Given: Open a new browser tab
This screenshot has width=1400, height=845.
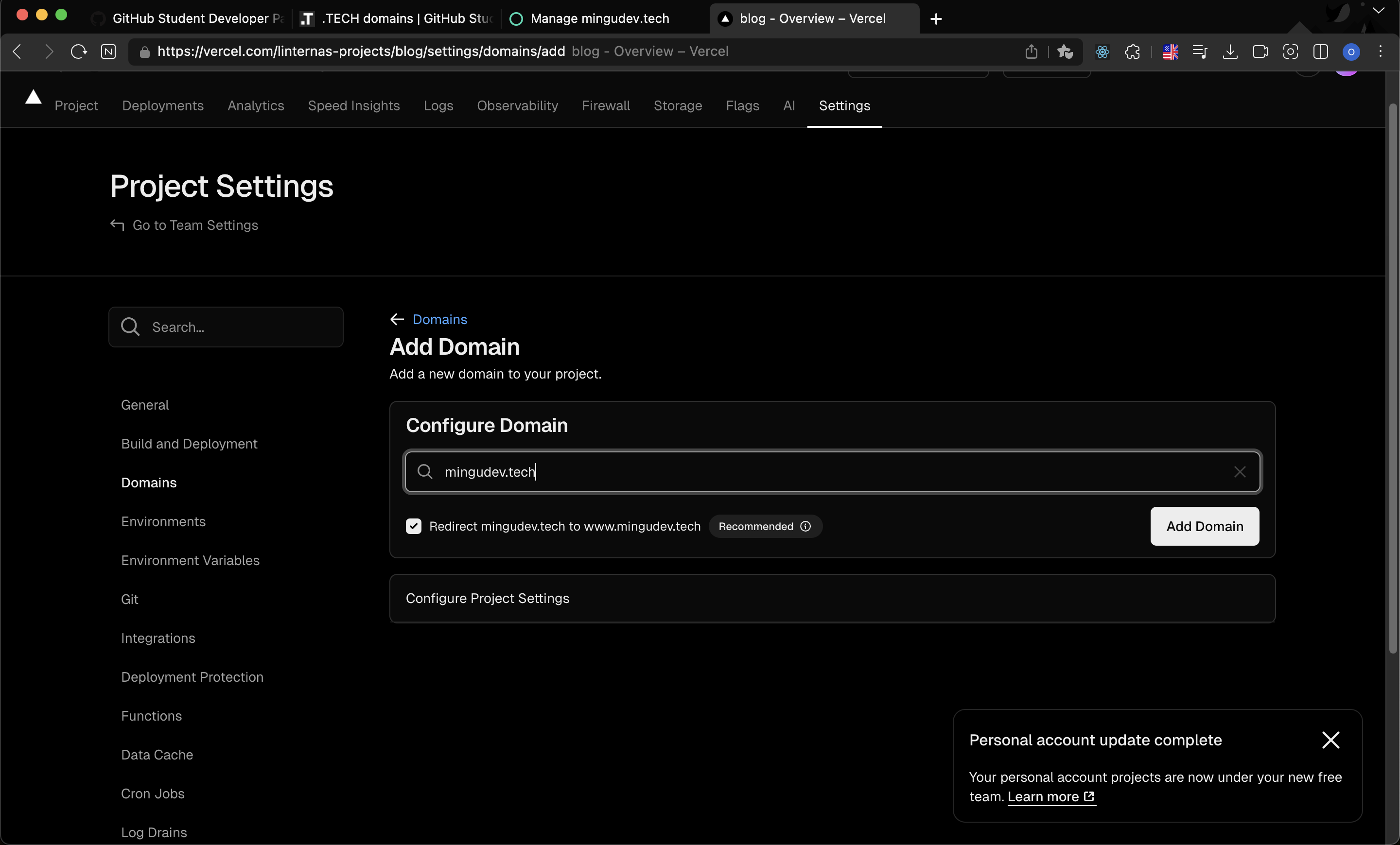Looking at the screenshot, I should pos(936,19).
